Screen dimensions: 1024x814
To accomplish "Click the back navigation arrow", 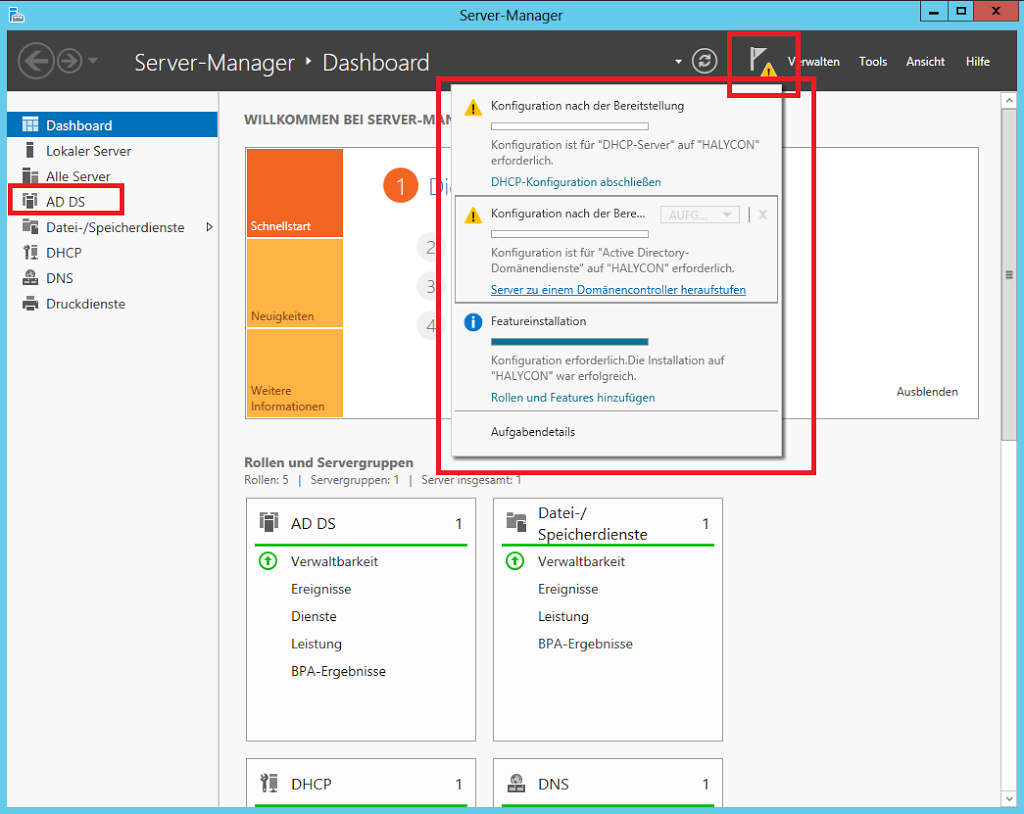I will (36, 61).
